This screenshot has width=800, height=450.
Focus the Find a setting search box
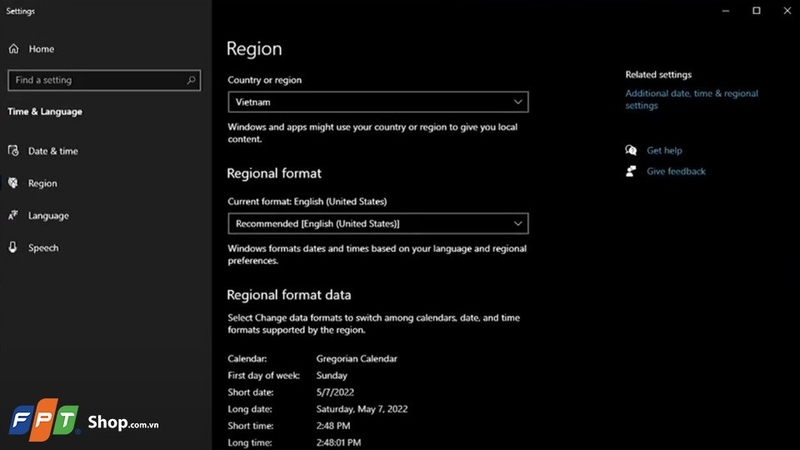click(x=95, y=80)
